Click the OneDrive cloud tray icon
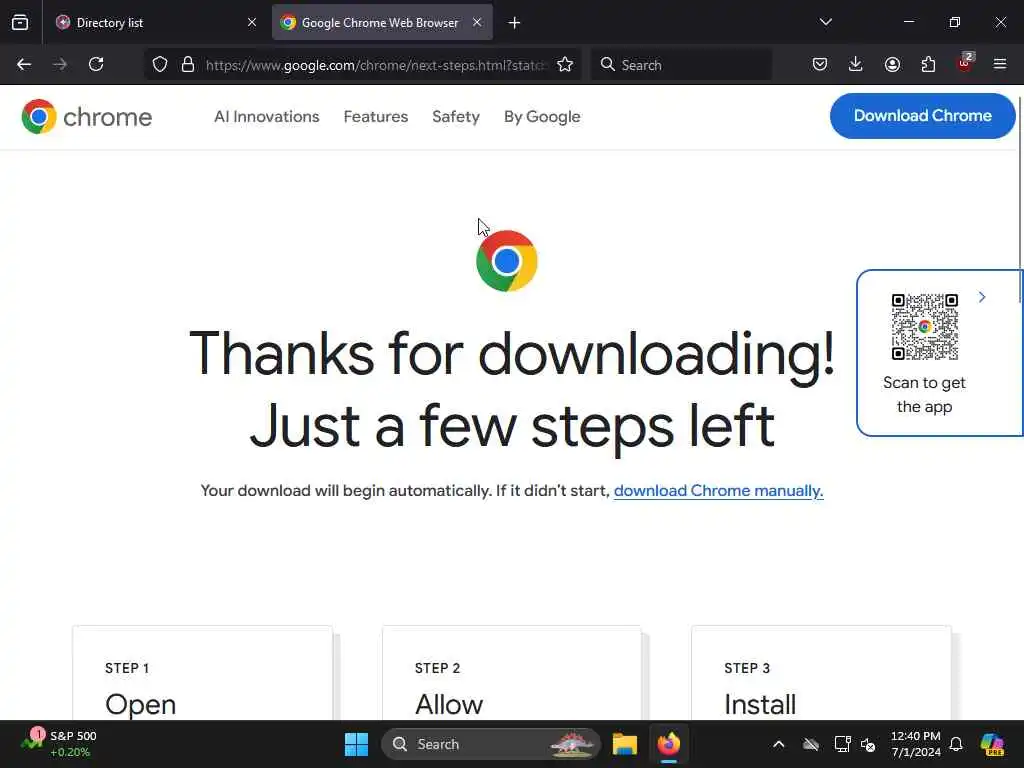The image size is (1024, 768). point(810,744)
